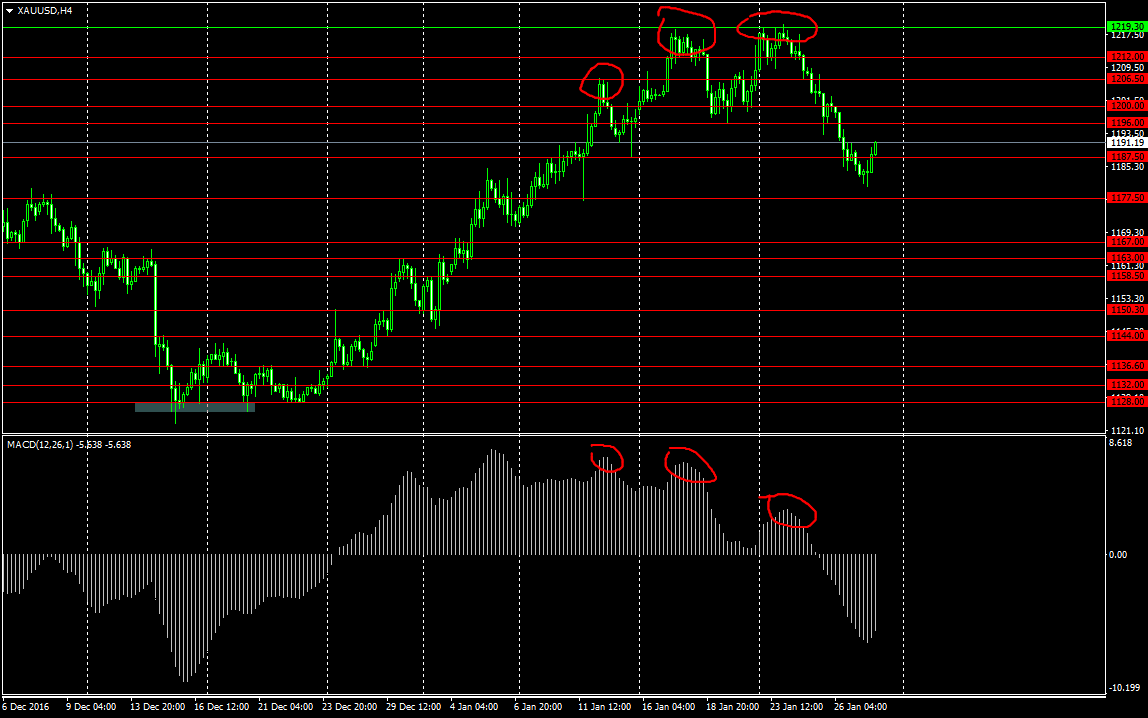This screenshot has height=718, width=1148.
Task: Select the red 1132.00 price level label
Action: tap(1127, 385)
